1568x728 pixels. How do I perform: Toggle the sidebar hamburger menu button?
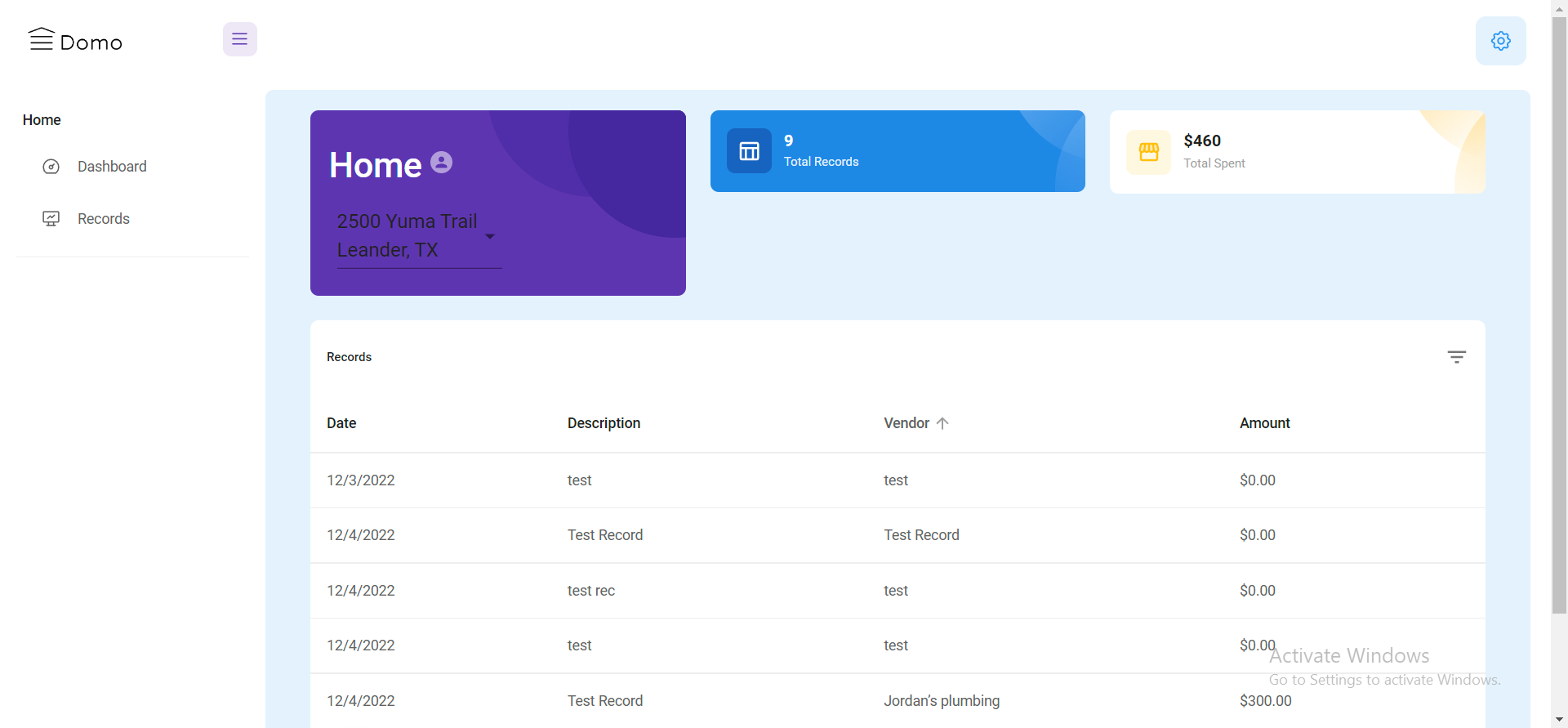[240, 39]
